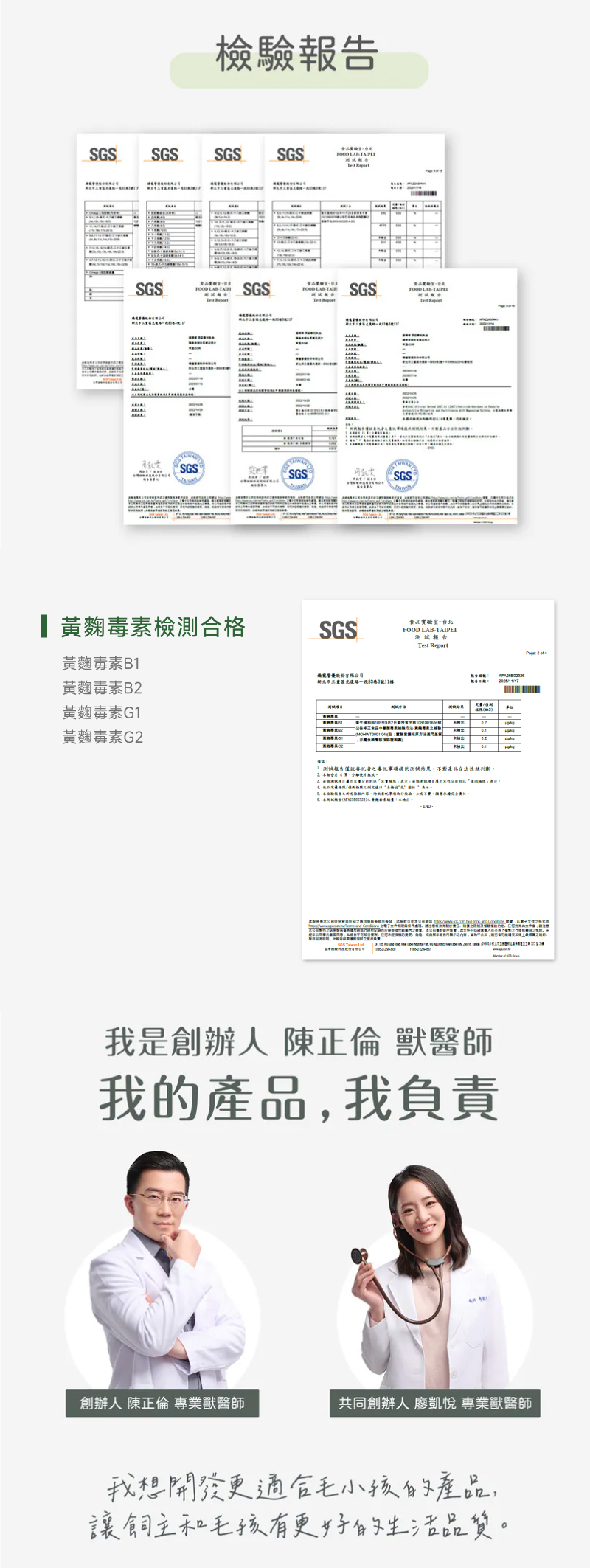Click the 黃麴毒素G1 list item

click(x=102, y=712)
